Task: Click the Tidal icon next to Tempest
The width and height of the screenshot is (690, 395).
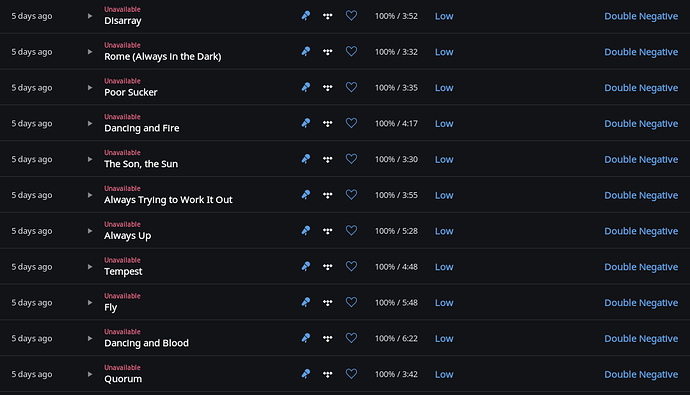Action: click(327, 267)
